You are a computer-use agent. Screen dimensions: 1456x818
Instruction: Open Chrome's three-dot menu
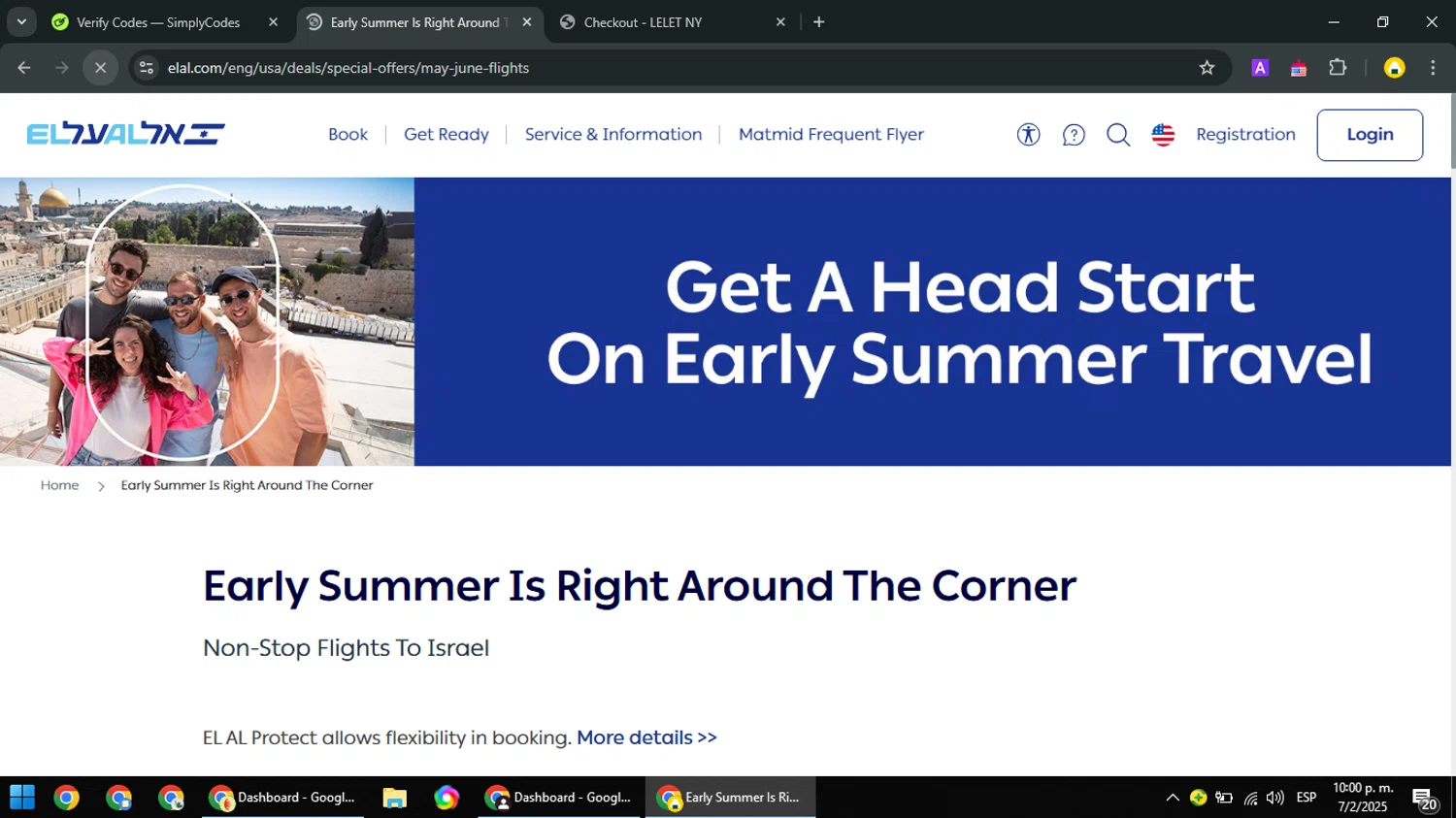point(1433,68)
